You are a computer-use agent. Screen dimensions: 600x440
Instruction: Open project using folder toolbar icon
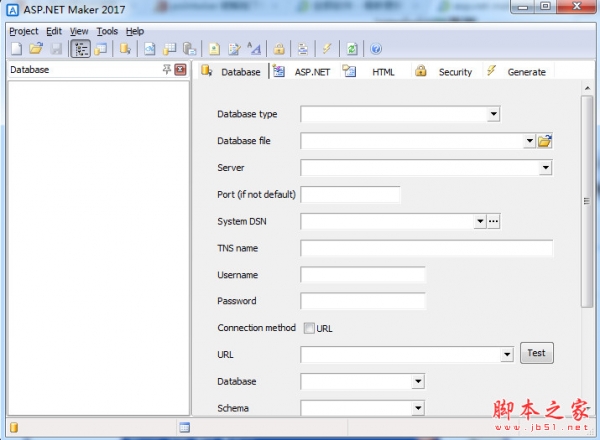[x=36, y=49]
